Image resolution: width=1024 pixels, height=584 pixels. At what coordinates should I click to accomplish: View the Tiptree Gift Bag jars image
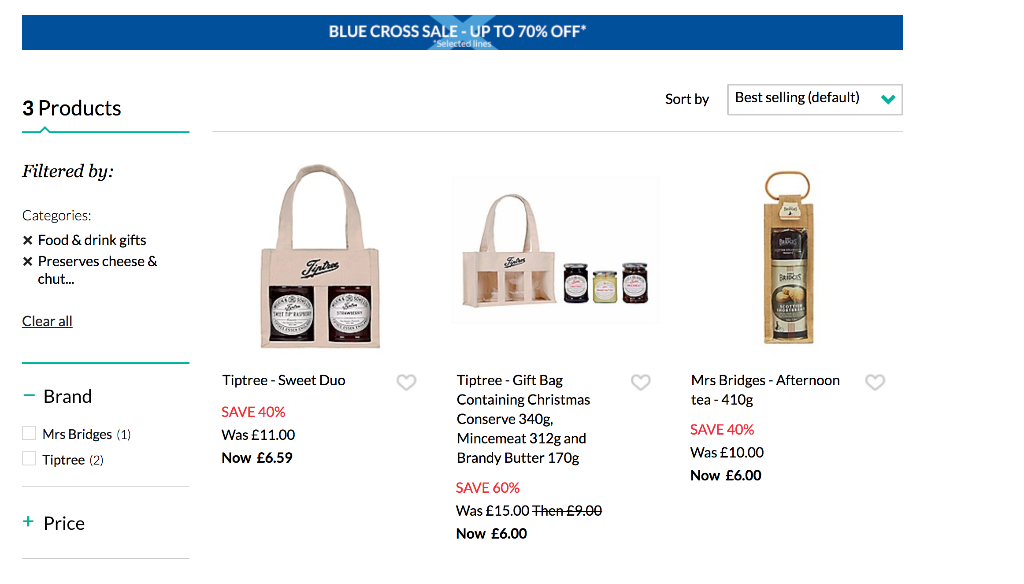[556, 250]
